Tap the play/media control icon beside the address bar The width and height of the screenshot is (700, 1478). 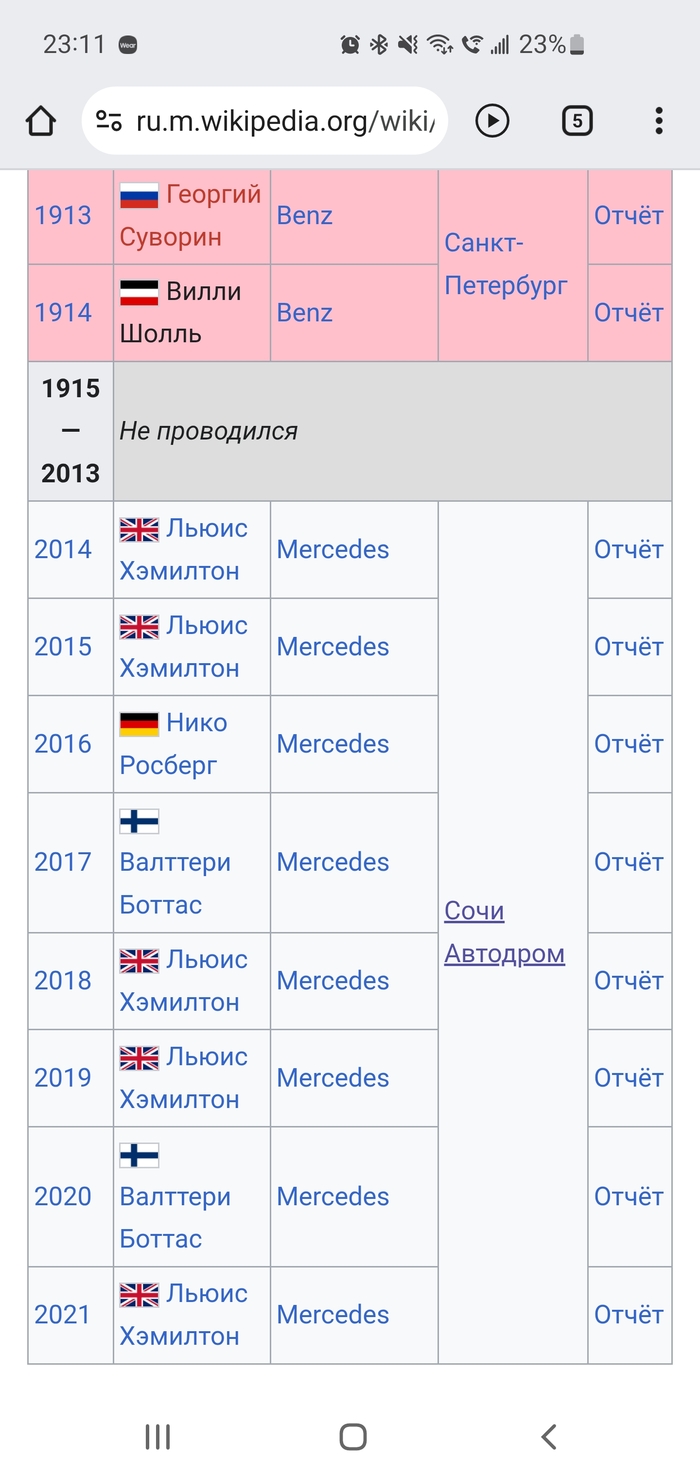click(x=492, y=120)
